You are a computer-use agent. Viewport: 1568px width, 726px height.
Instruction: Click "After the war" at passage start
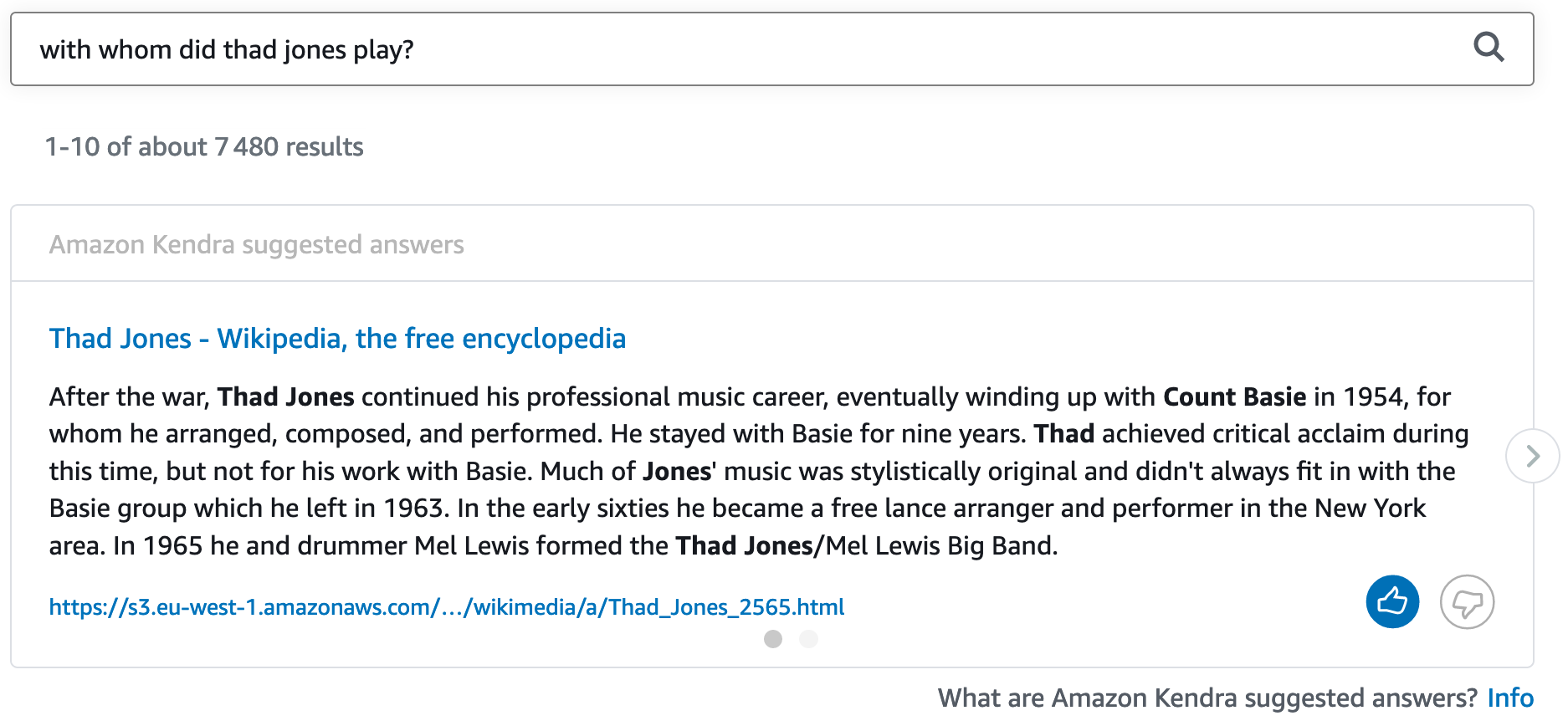click(128, 396)
